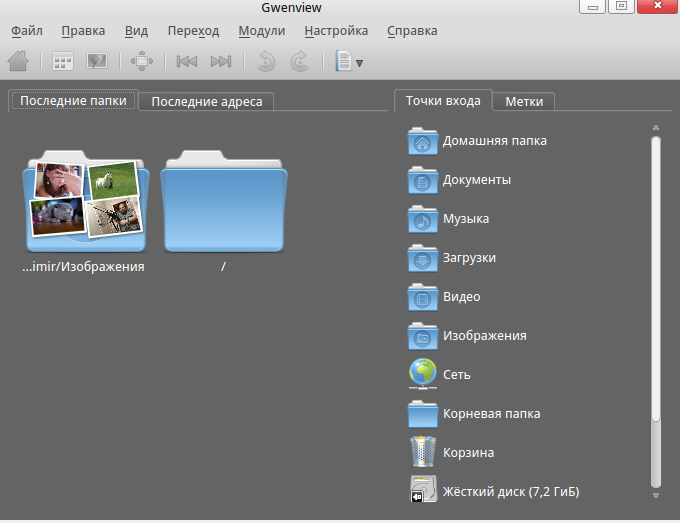The width and height of the screenshot is (680, 523).
Task: Click the Документы folder icon
Action: click(x=422, y=180)
